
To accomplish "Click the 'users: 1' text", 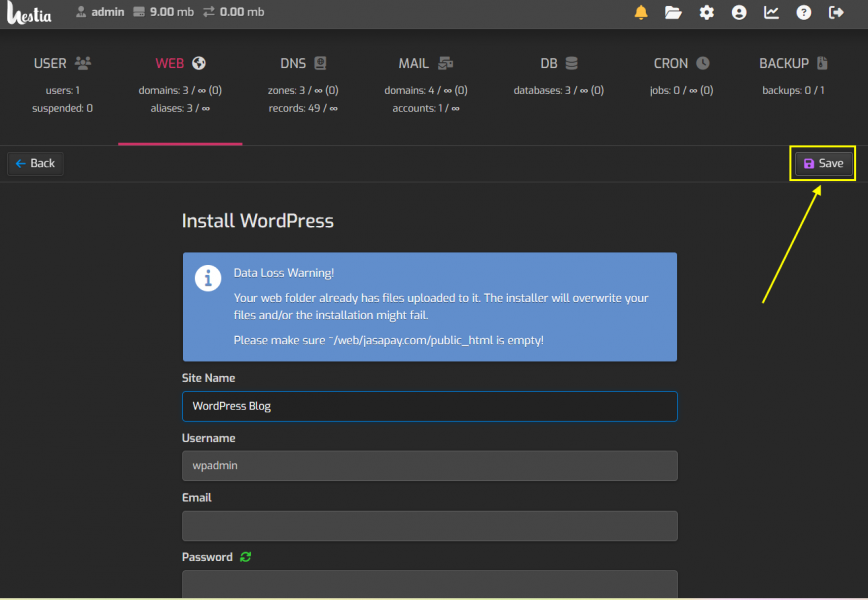I will coord(63,90).
